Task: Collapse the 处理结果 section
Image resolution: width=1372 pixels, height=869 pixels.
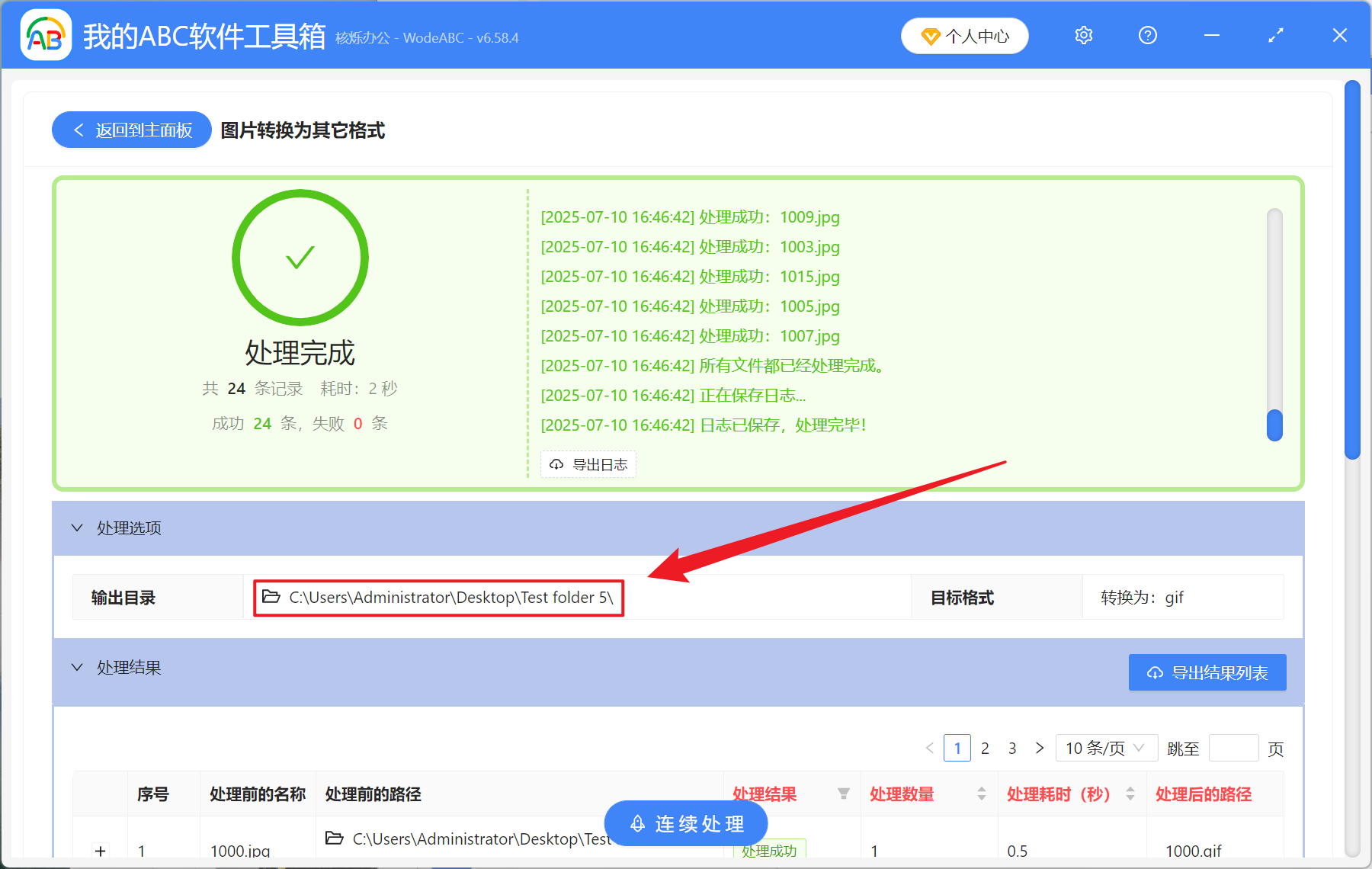Action: [77, 667]
